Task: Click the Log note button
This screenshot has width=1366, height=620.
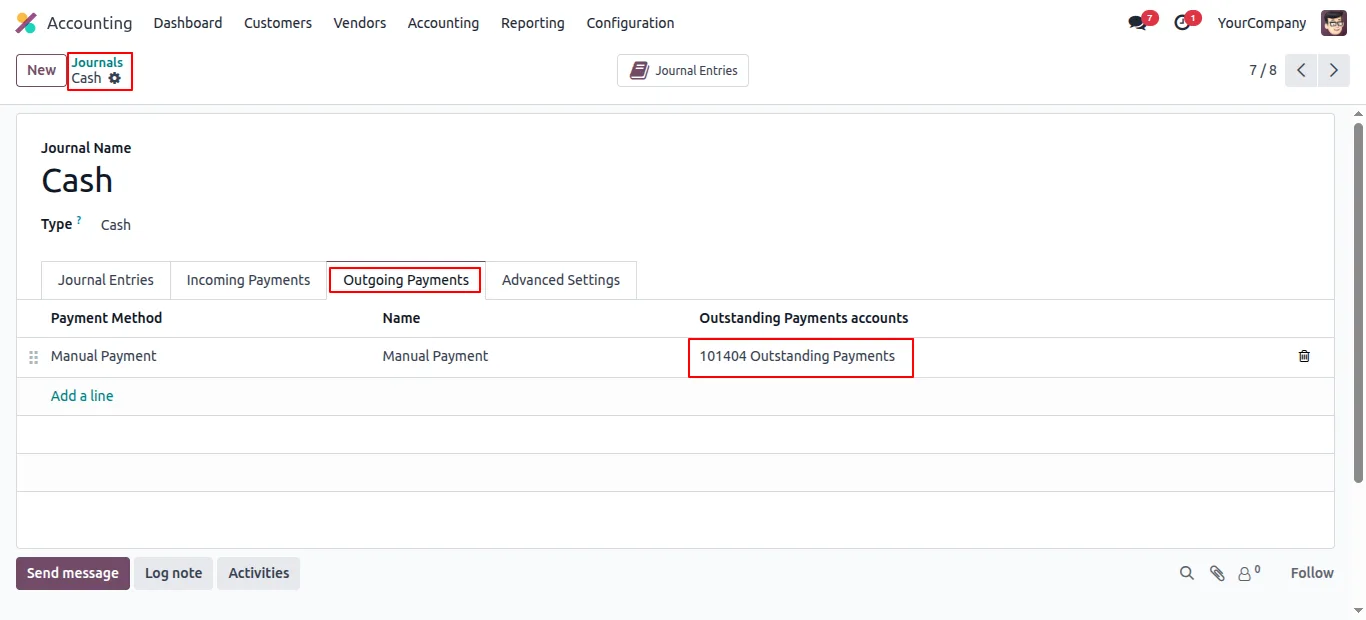Action: pyautogui.click(x=174, y=573)
